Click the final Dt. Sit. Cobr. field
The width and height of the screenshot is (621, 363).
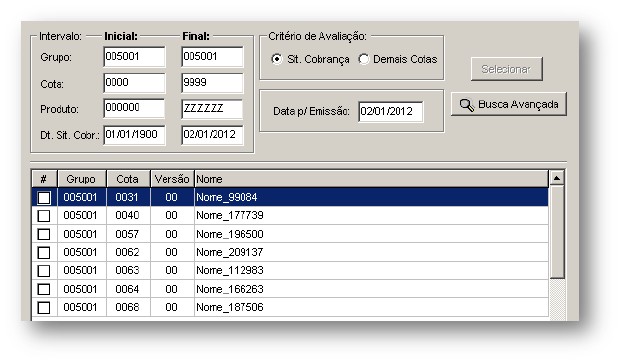click(212, 135)
